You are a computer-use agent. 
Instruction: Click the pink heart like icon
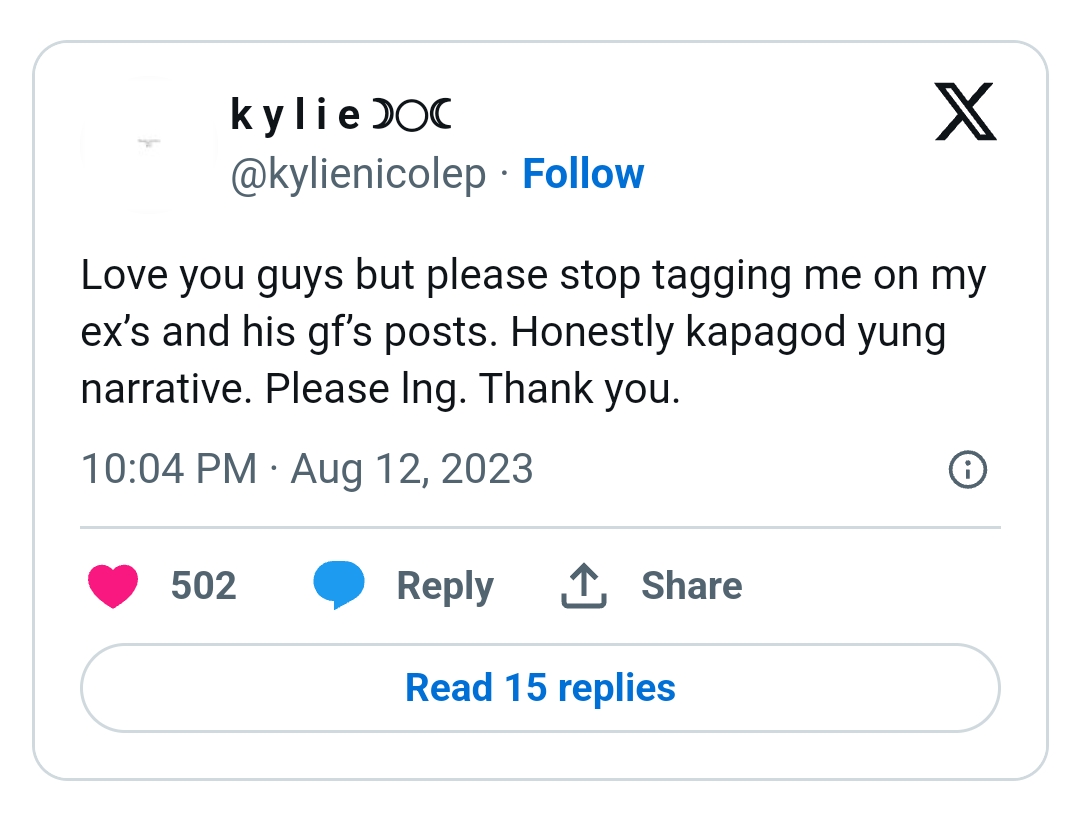click(x=112, y=586)
